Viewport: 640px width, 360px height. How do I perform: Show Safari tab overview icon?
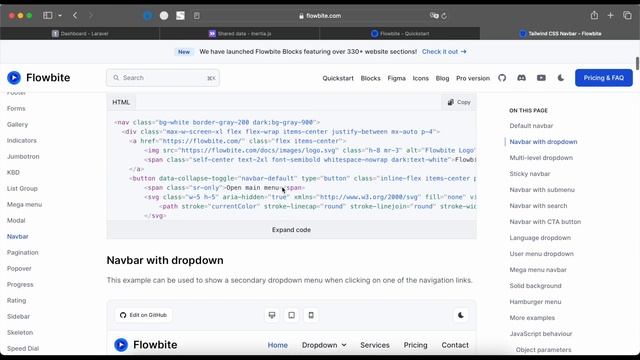point(627,16)
